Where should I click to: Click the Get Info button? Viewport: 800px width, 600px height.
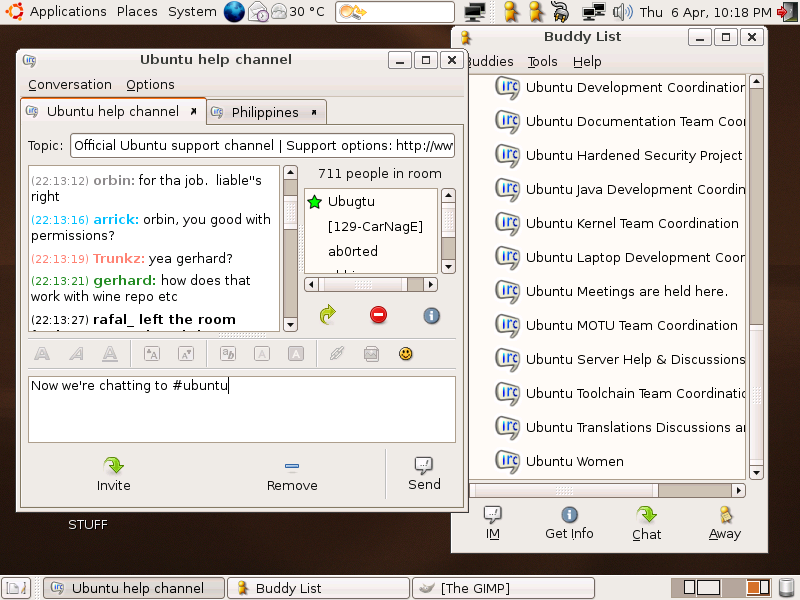pos(569,523)
